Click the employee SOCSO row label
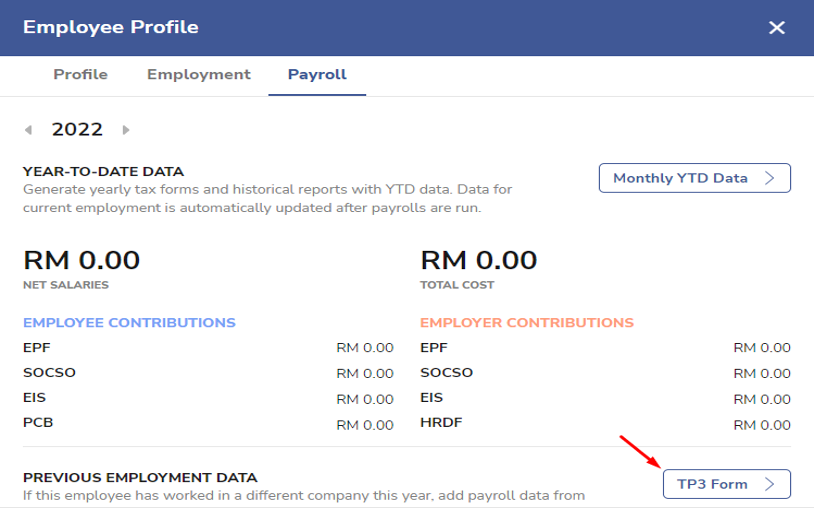Screen dimensions: 814x520 click(49, 373)
